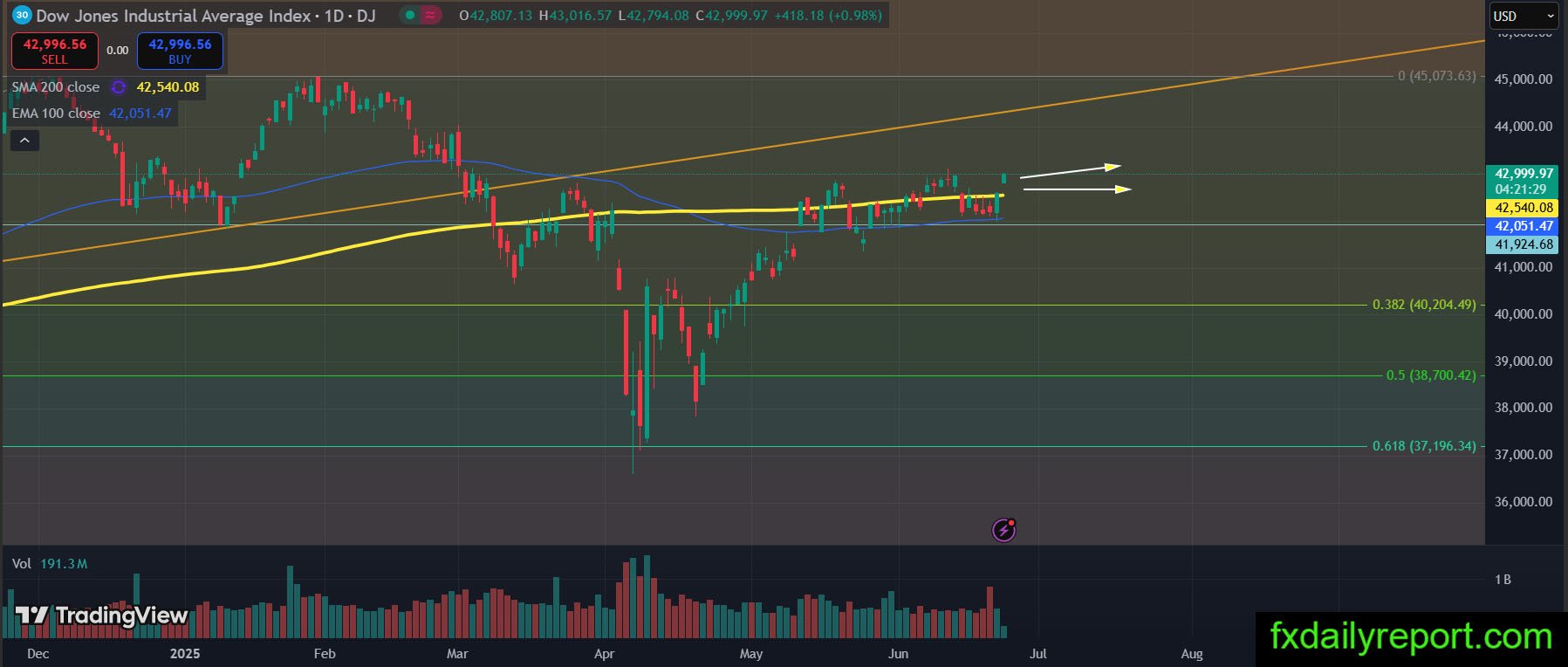Click the 0.00 spread value
The width and height of the screenshot is (1568, 667).
point(118,51)
